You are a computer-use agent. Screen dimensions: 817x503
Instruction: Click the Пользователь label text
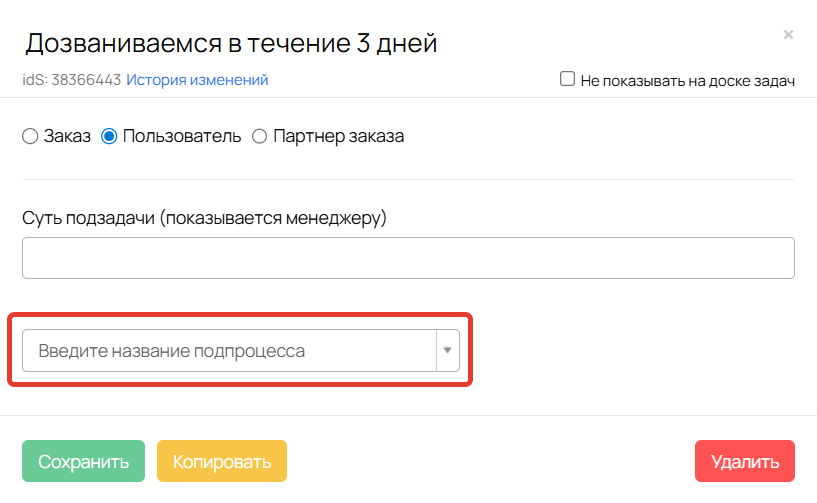(181, 136)
